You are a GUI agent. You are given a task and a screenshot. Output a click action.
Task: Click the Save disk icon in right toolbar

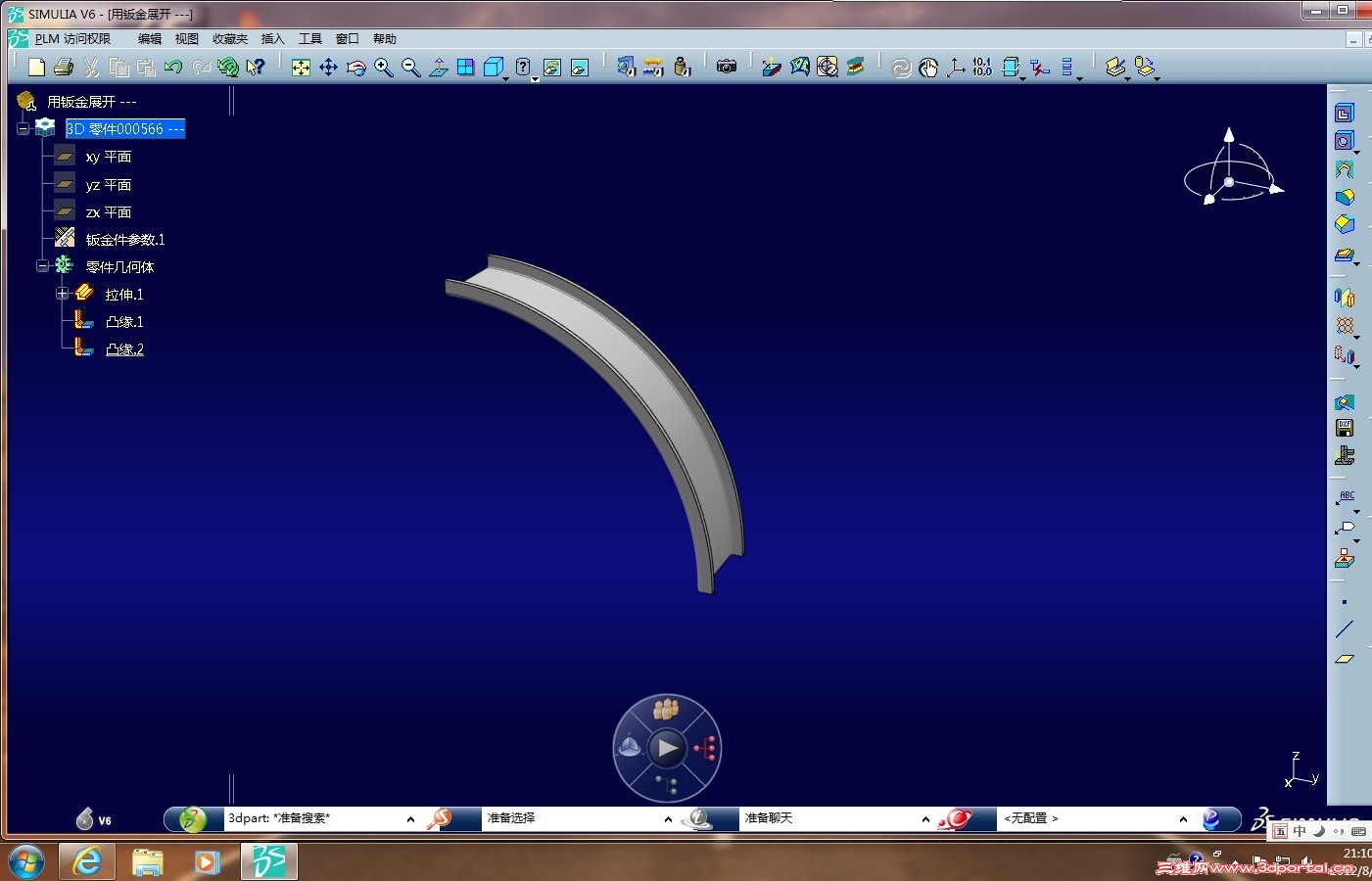coord(1345,428)
